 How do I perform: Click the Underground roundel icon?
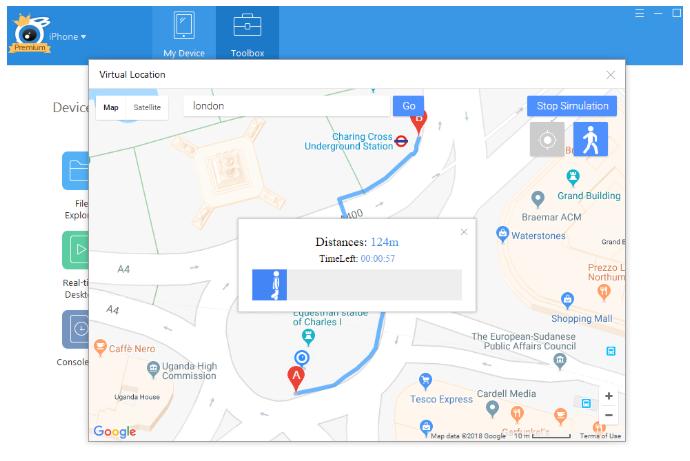[x=401, y=141]
